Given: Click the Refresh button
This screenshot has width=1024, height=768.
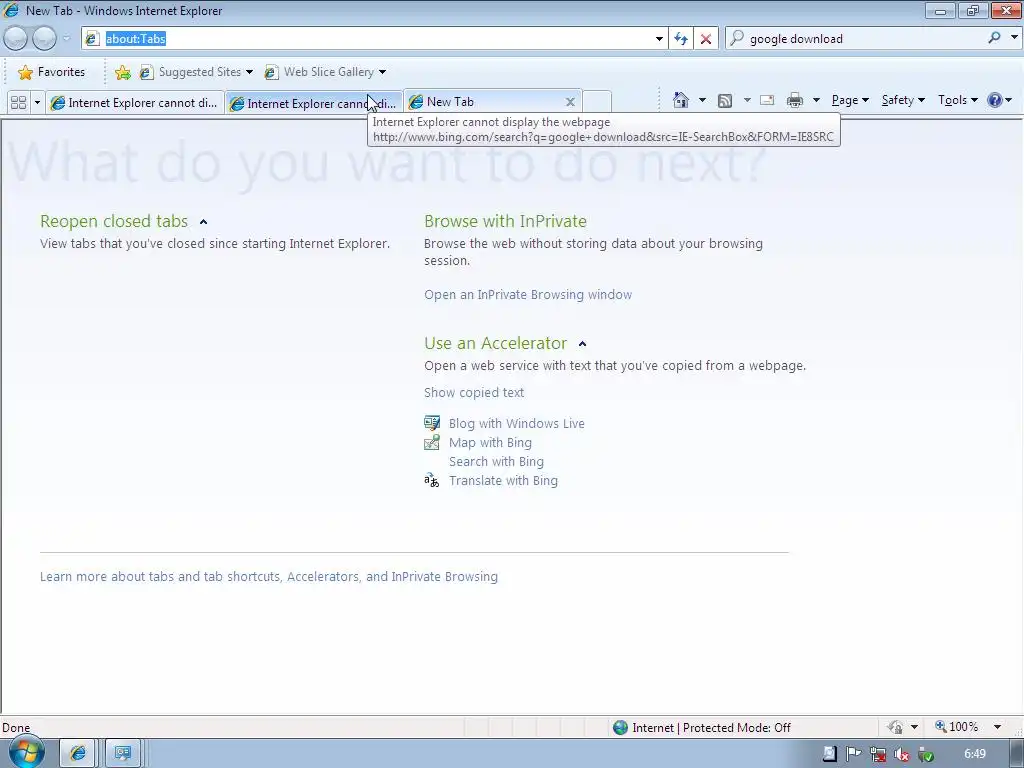Looking at the screenshot, I should click(681, 39).
